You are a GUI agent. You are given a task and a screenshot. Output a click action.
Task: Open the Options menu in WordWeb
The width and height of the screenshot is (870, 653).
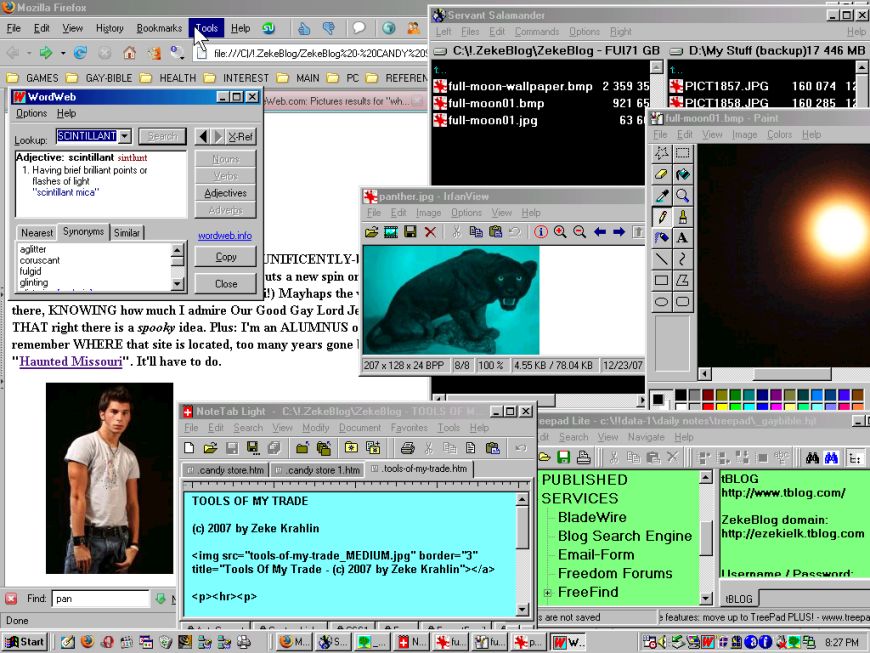[32, 113]
